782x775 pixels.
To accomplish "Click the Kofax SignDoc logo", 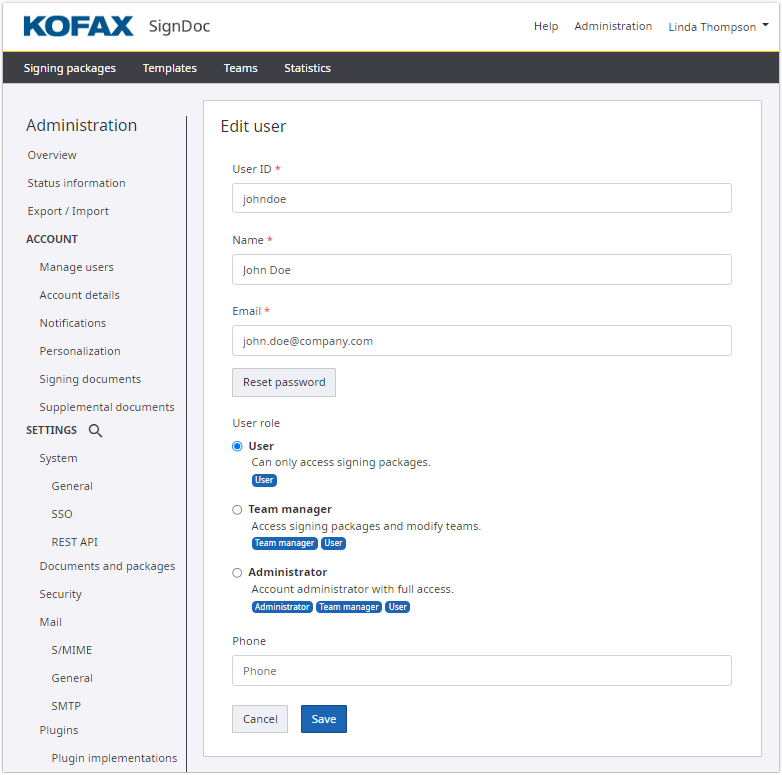I will 116,26.
